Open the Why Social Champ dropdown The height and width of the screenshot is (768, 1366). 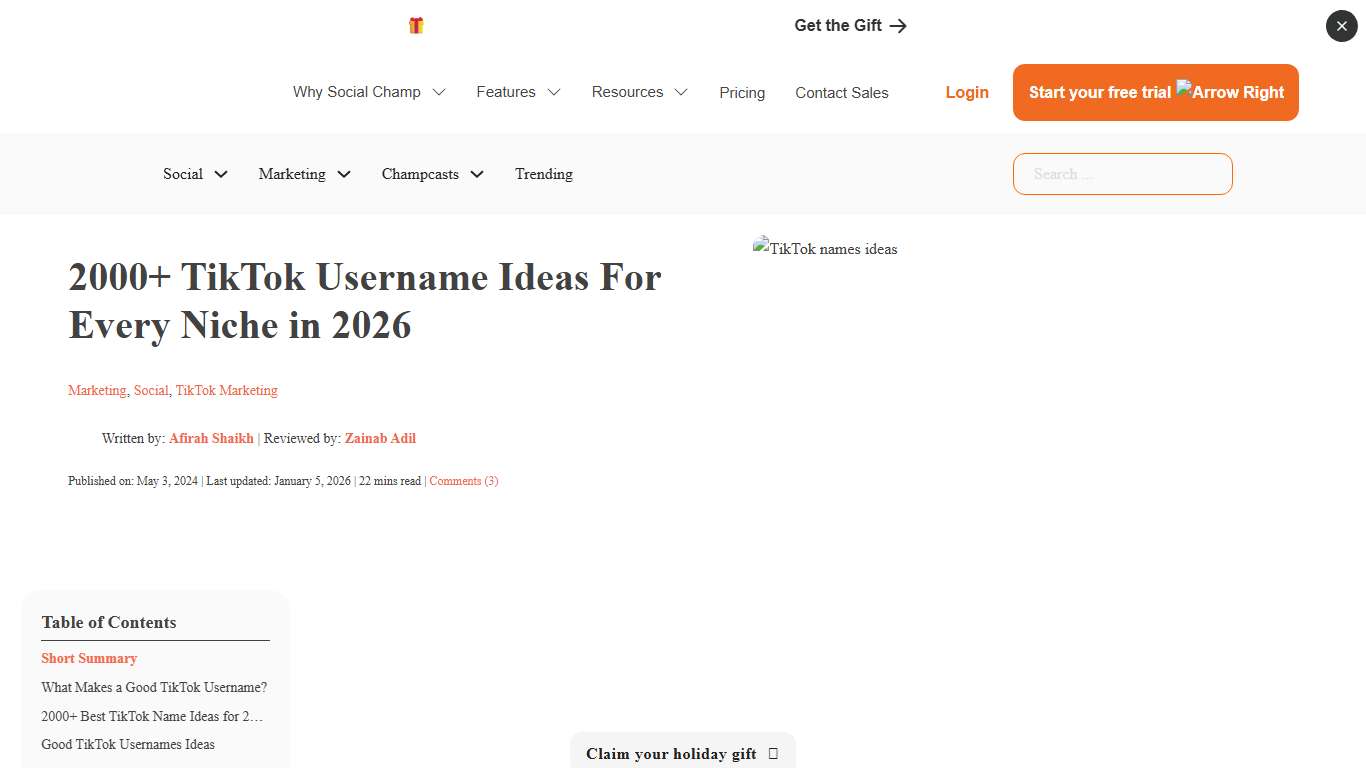[x=369, y=92]
